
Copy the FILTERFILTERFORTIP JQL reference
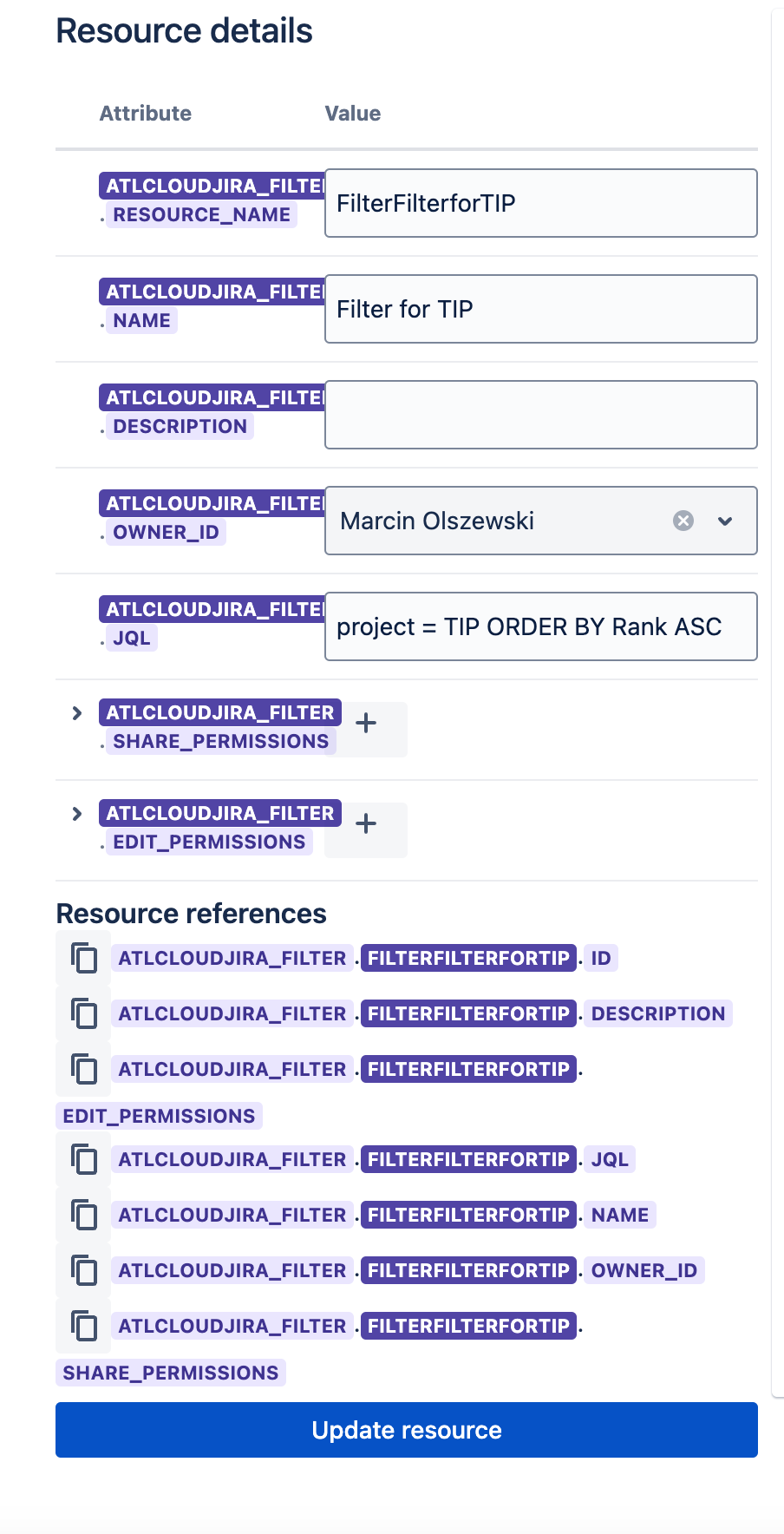(84, 1160)
